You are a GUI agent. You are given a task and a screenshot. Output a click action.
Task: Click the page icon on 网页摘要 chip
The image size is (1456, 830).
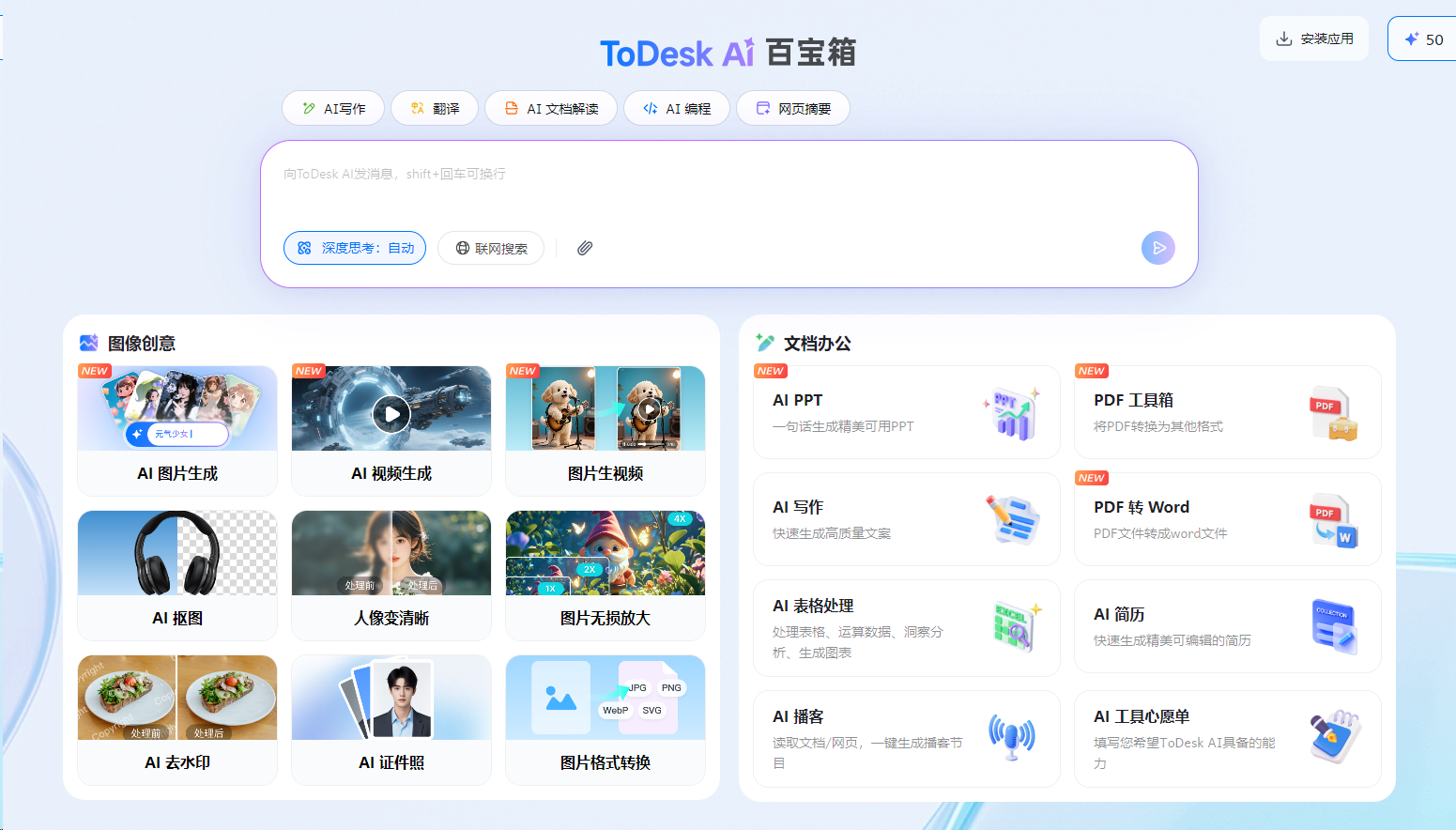(x=763, y=109)
